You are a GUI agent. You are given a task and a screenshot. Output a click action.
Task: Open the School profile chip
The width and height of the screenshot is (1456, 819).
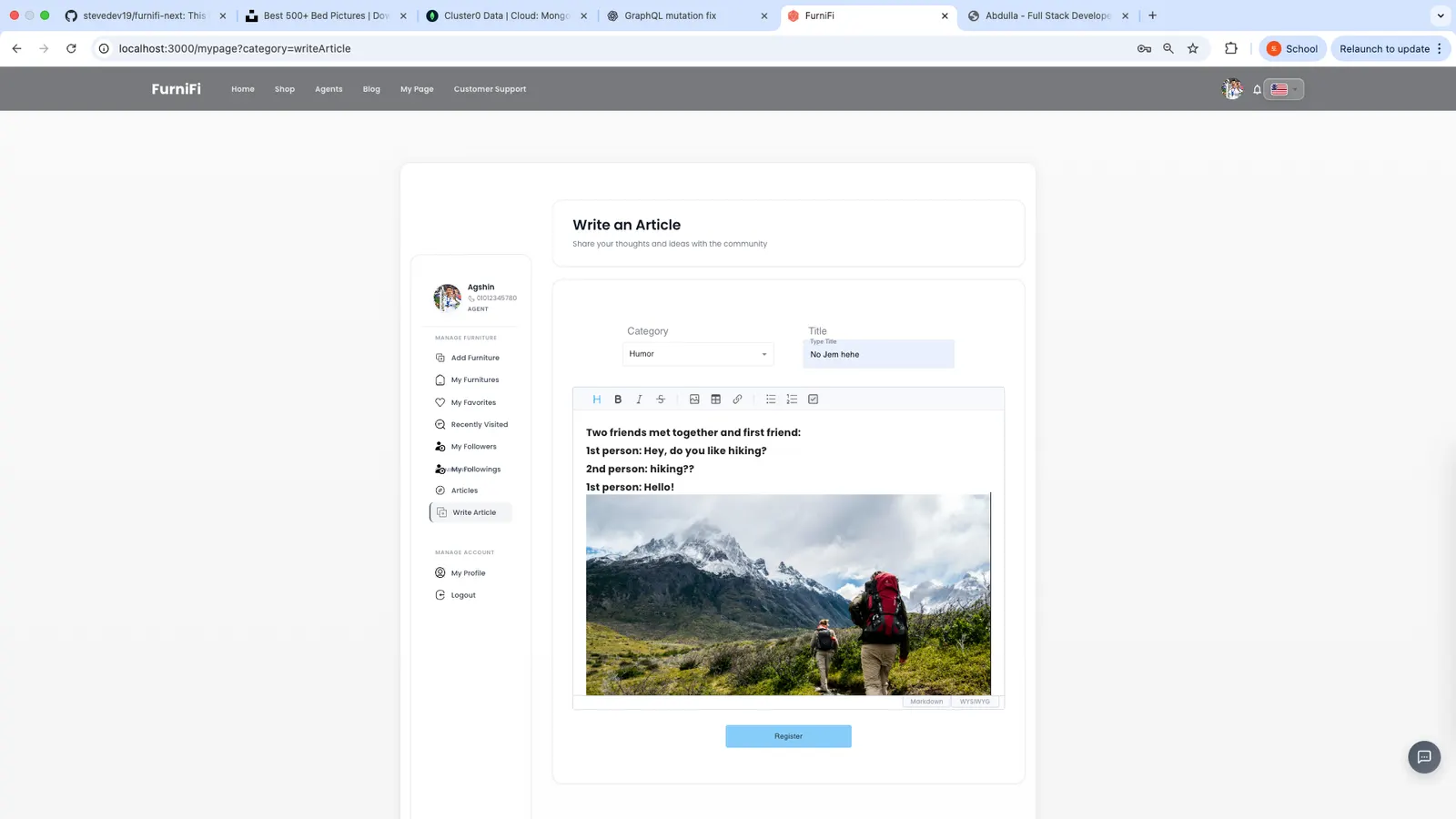click(x=1292, y=48)
